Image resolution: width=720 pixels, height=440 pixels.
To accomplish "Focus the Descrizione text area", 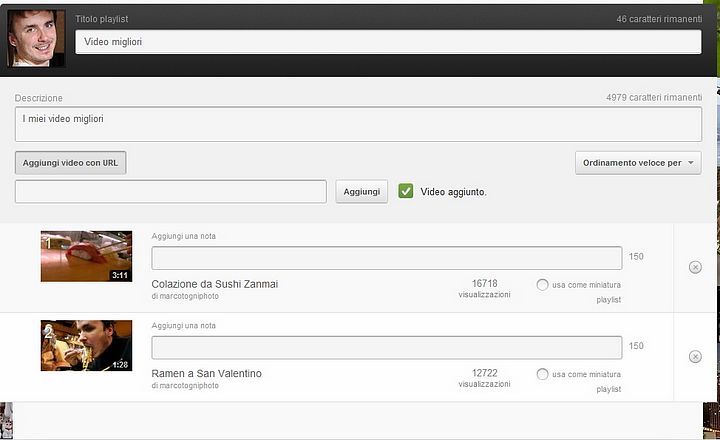I will 358,124.
